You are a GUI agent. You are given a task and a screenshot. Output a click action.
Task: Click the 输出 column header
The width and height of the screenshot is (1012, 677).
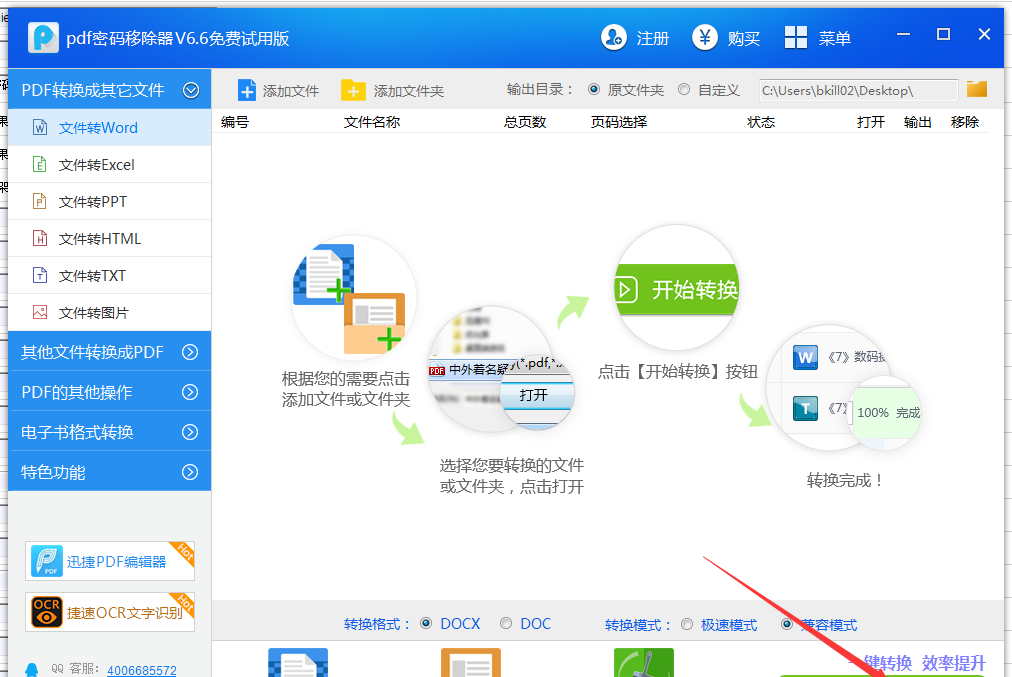918,122
